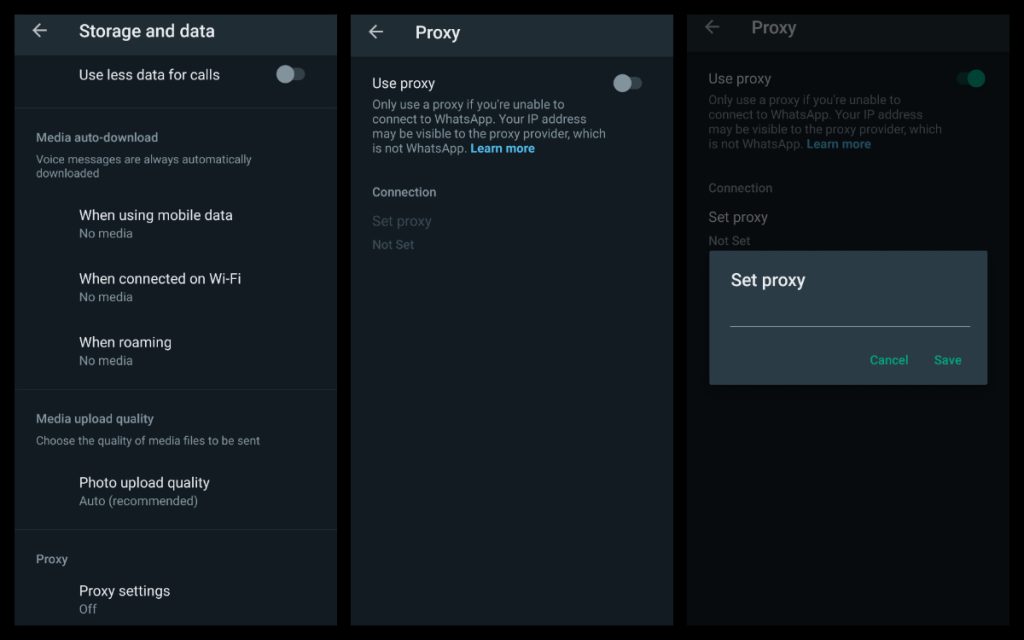This screenshot has height=640, width=1024.
Task: Tap the dimmed back arrow behind Set proxy dialog
Action: 712,27
